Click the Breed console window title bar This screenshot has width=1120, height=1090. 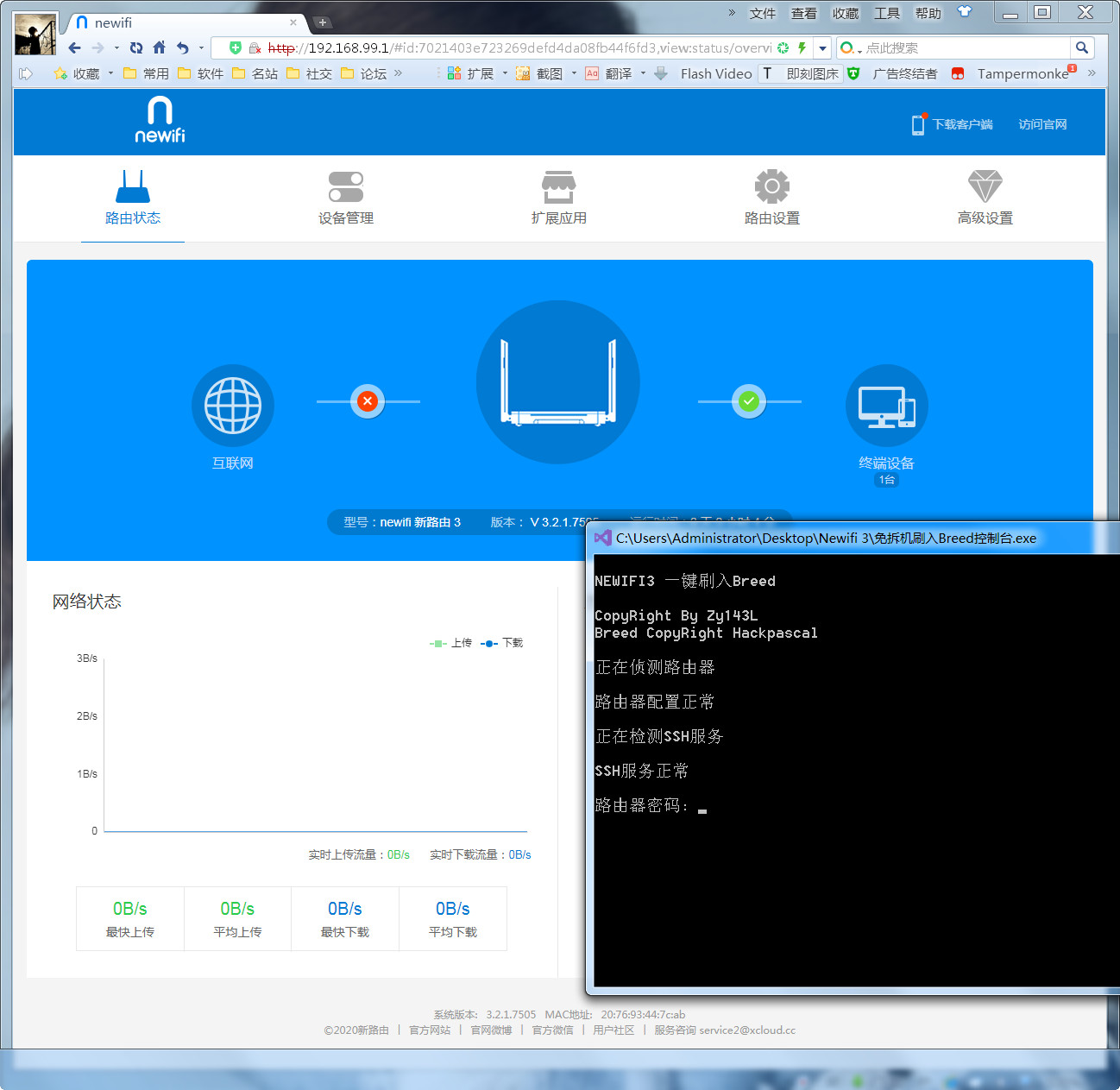coord(854,539)
